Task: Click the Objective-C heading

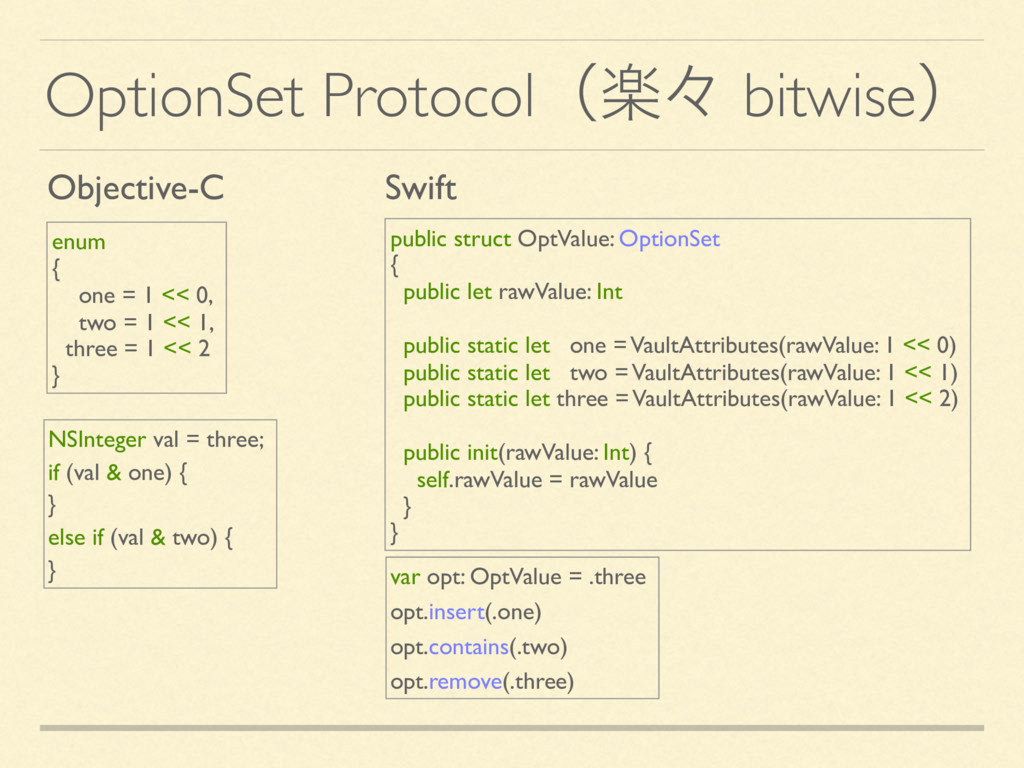Action: (x=136, y=186)
